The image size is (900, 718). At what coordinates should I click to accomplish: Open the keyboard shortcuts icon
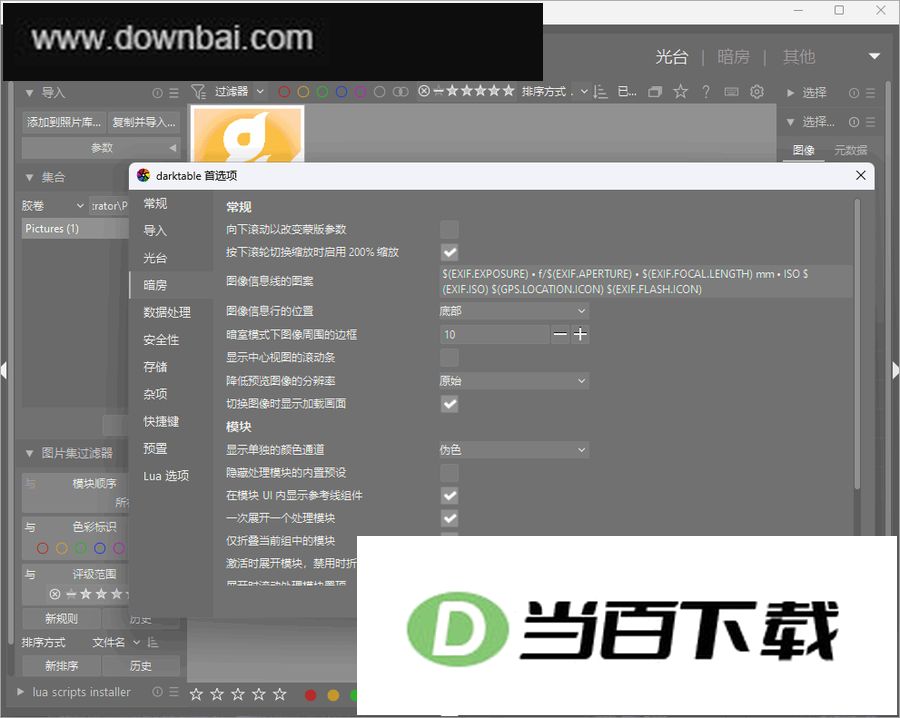pyautogui.click(x=731, y=92)
